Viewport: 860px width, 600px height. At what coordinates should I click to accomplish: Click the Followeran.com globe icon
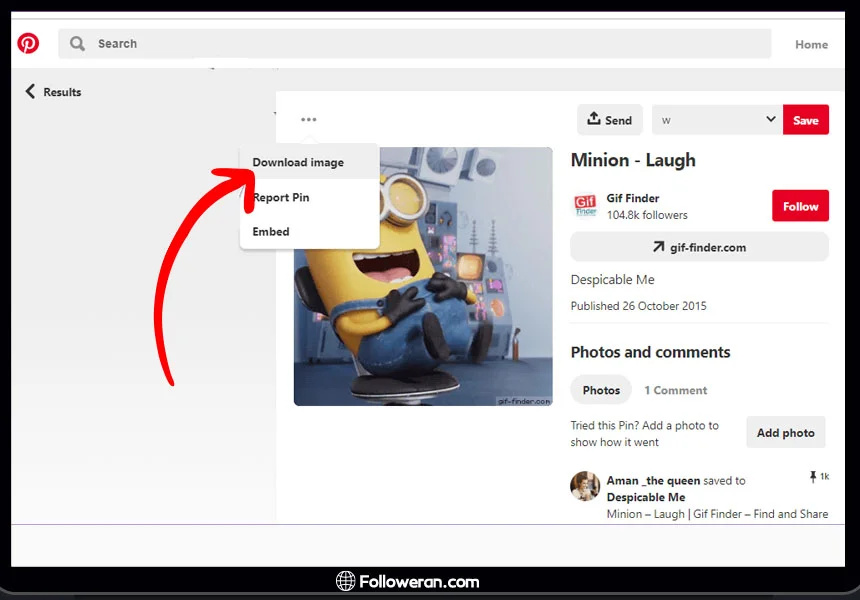pyautogui.click(x=346, y=581)
